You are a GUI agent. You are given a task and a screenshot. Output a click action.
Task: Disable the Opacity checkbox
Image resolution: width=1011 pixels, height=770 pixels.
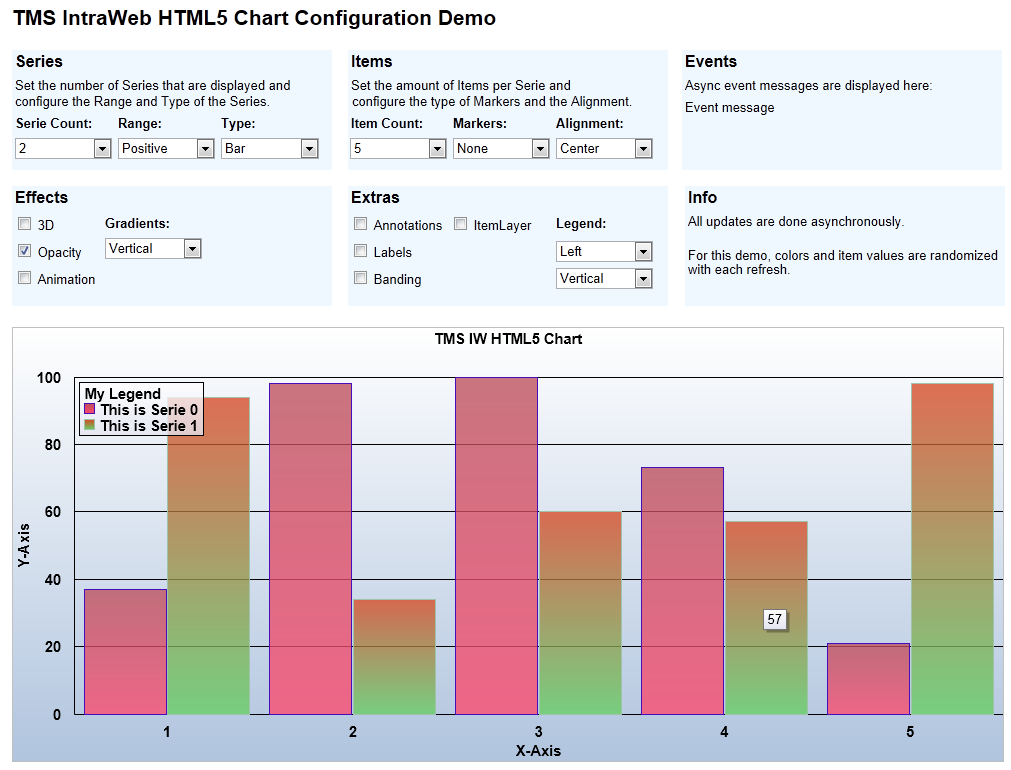click(x=24, y=251)
